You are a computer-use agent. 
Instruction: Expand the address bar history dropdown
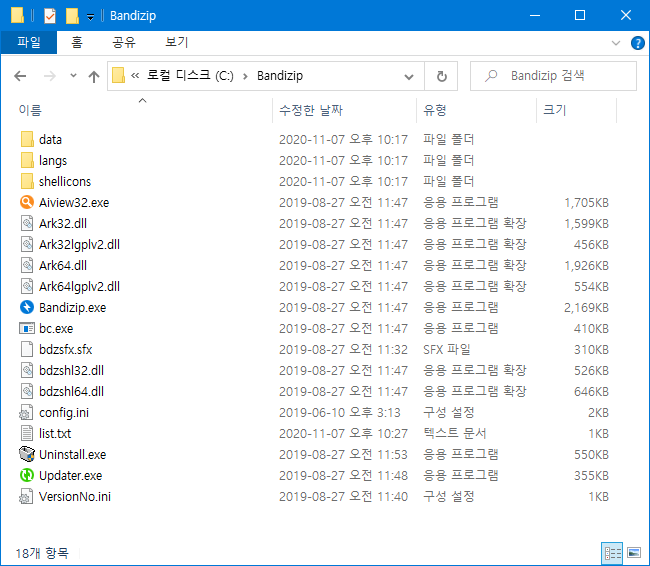click(x=409, y=77)
